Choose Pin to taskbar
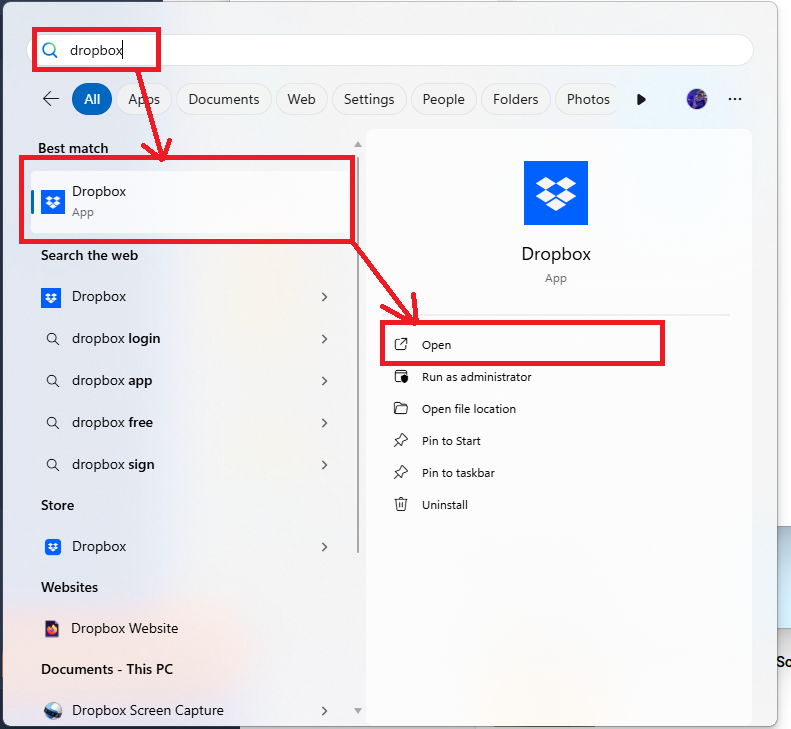Viewport: 791px width, 729px height. click(458, 473)
